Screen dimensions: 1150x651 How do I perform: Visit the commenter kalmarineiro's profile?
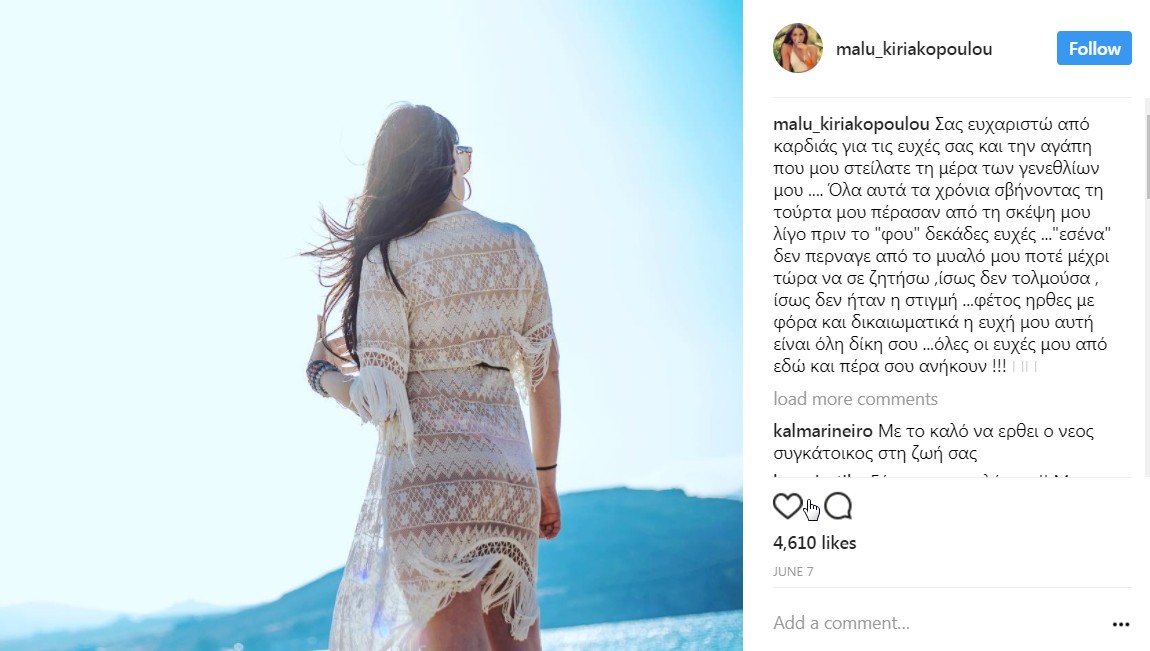(823, 431)
